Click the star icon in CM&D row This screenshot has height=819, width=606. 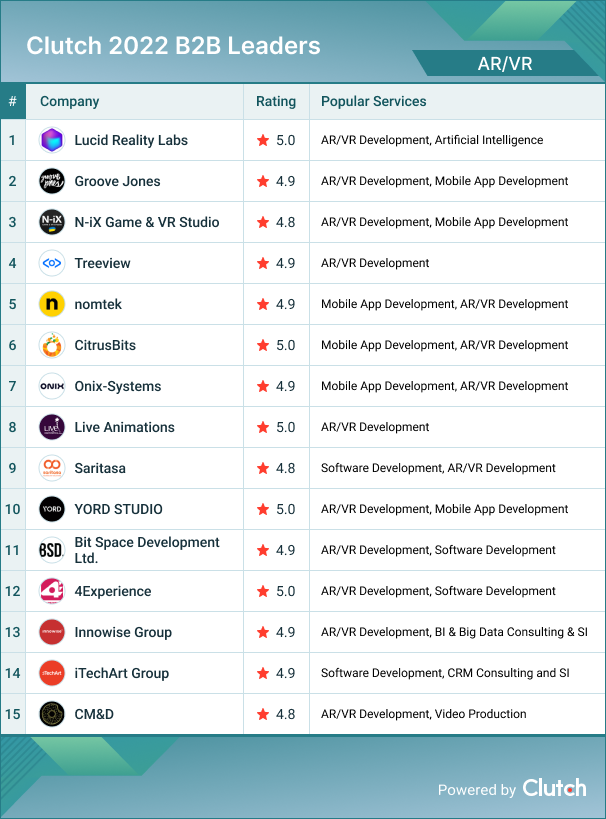(263, 714)
